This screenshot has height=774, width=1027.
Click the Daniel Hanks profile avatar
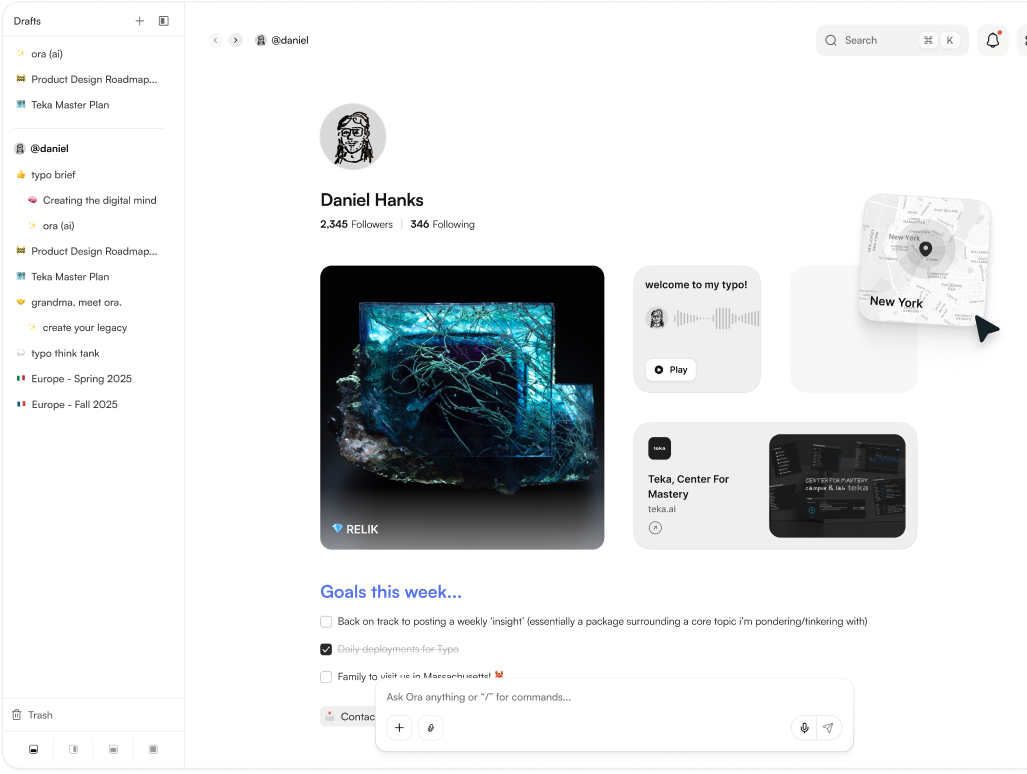click(353, 137)
